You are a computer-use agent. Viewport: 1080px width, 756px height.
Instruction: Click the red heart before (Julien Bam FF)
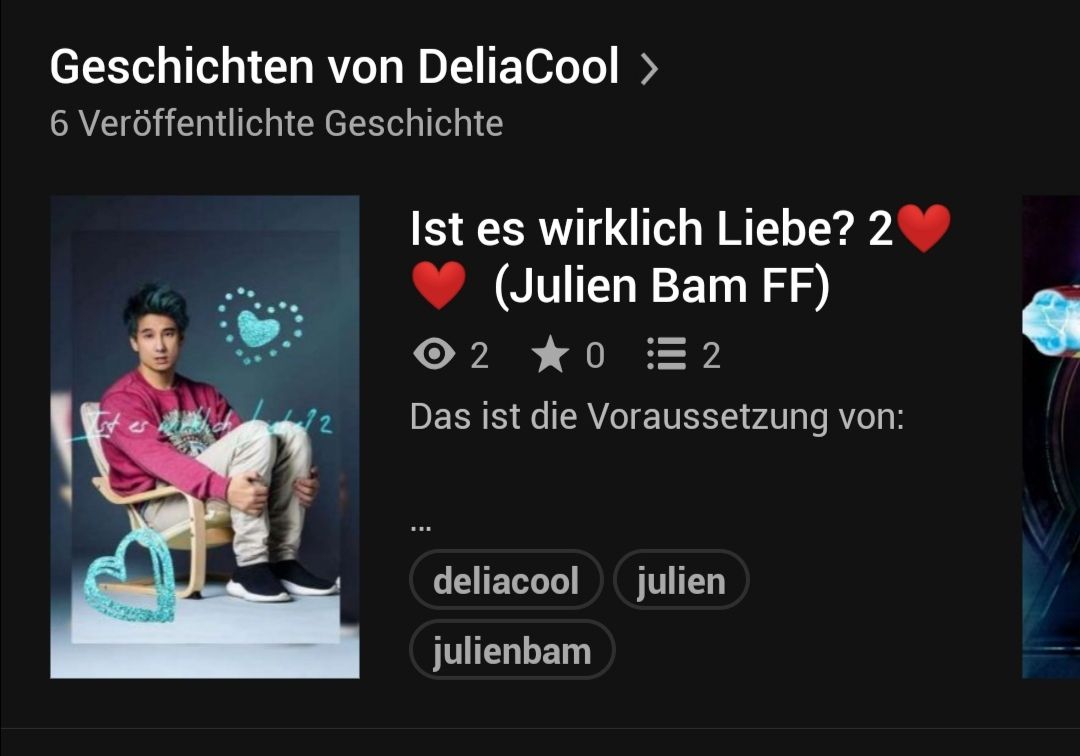[x=439, y=285]
